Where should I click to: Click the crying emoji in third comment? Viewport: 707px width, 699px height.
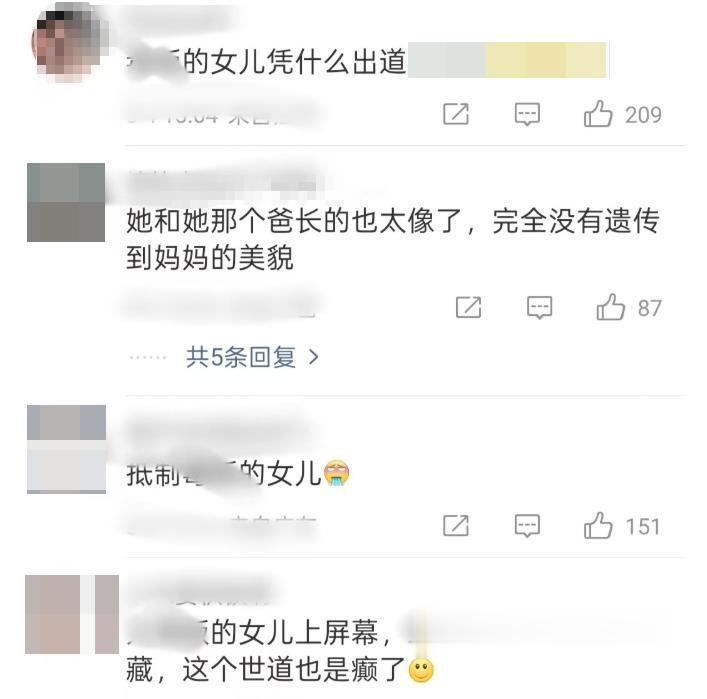[336, 474]
